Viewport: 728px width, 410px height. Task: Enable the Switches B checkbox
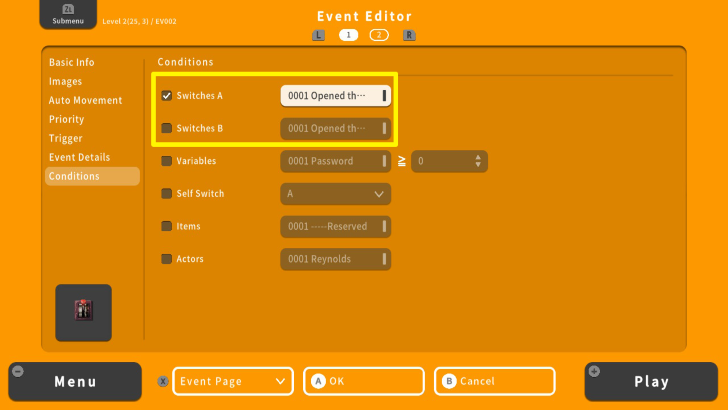pyautogui.click(x=167, y=128)
